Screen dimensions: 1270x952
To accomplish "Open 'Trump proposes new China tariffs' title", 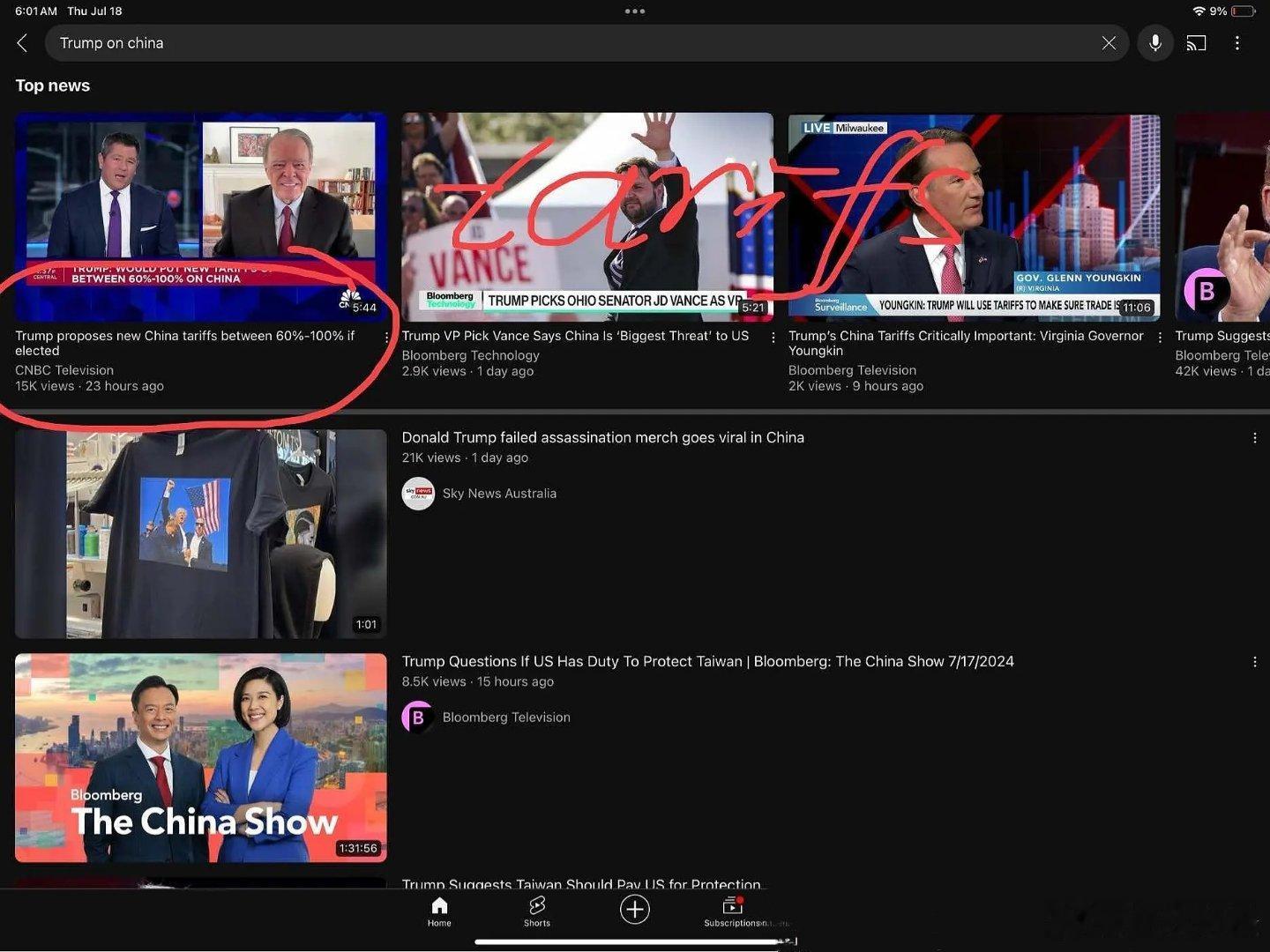I will point(185,343).
